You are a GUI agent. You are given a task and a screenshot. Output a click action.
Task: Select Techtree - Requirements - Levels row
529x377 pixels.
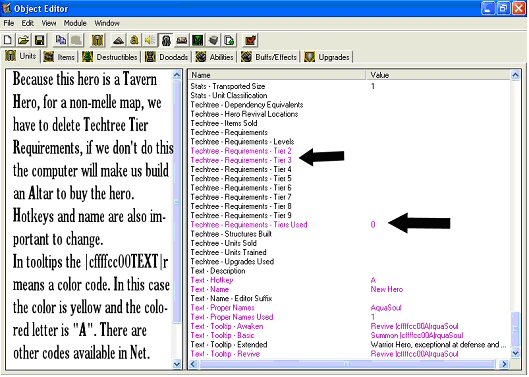click(x=350, y=141)
